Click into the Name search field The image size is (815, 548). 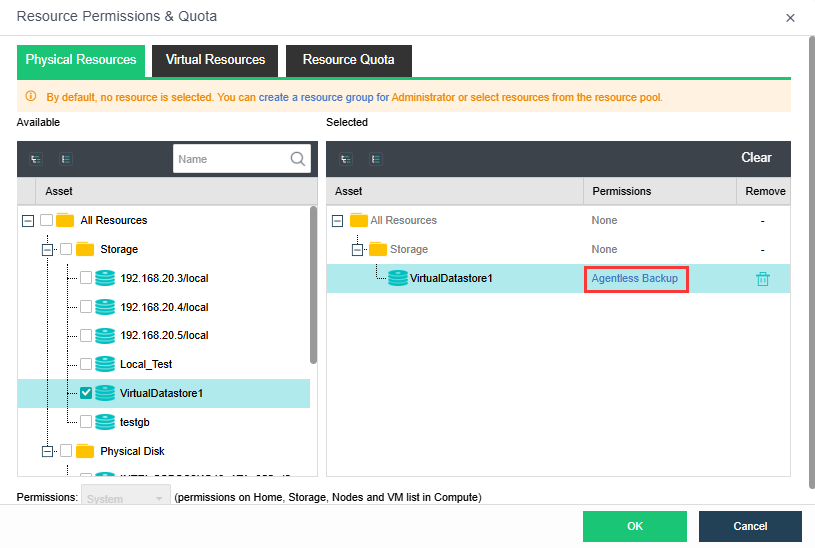pos(230,158)
